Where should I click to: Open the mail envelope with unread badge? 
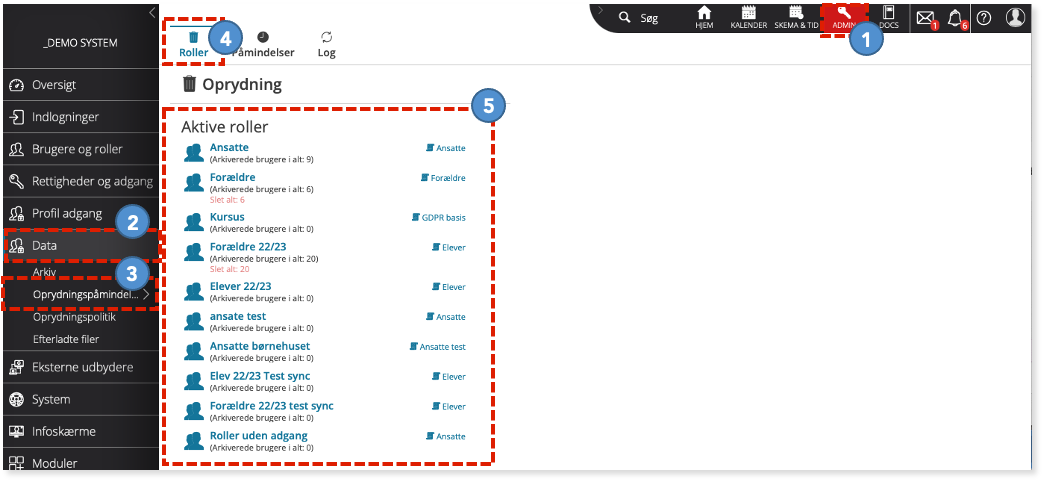(925, 19)
